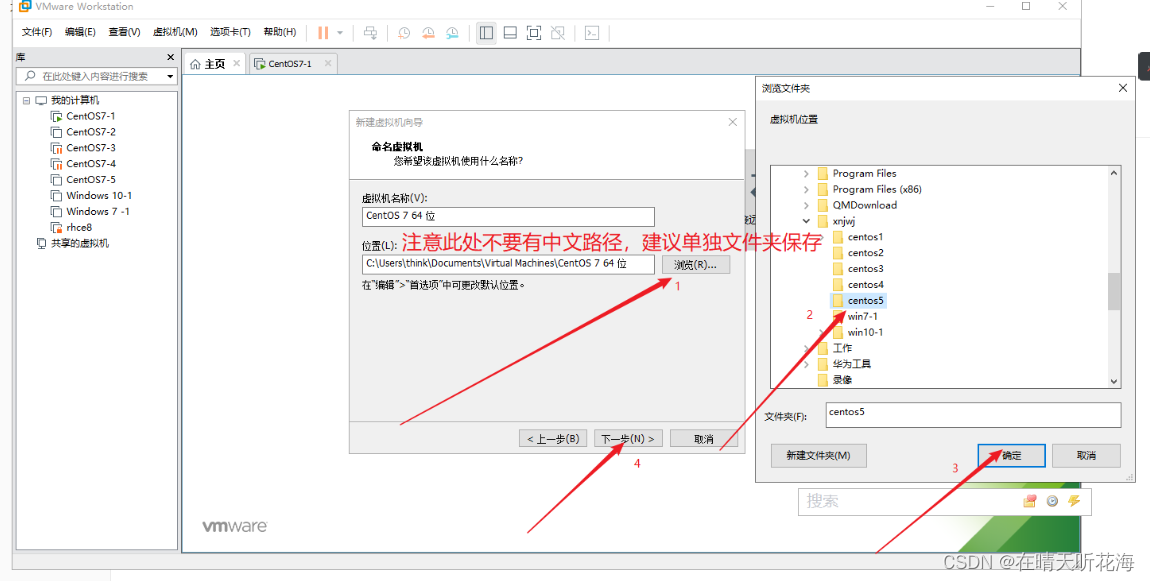This screenshot has height=581, width=1150.
Task: Open the library search dropdown arrow
Action: pos(170,76)
